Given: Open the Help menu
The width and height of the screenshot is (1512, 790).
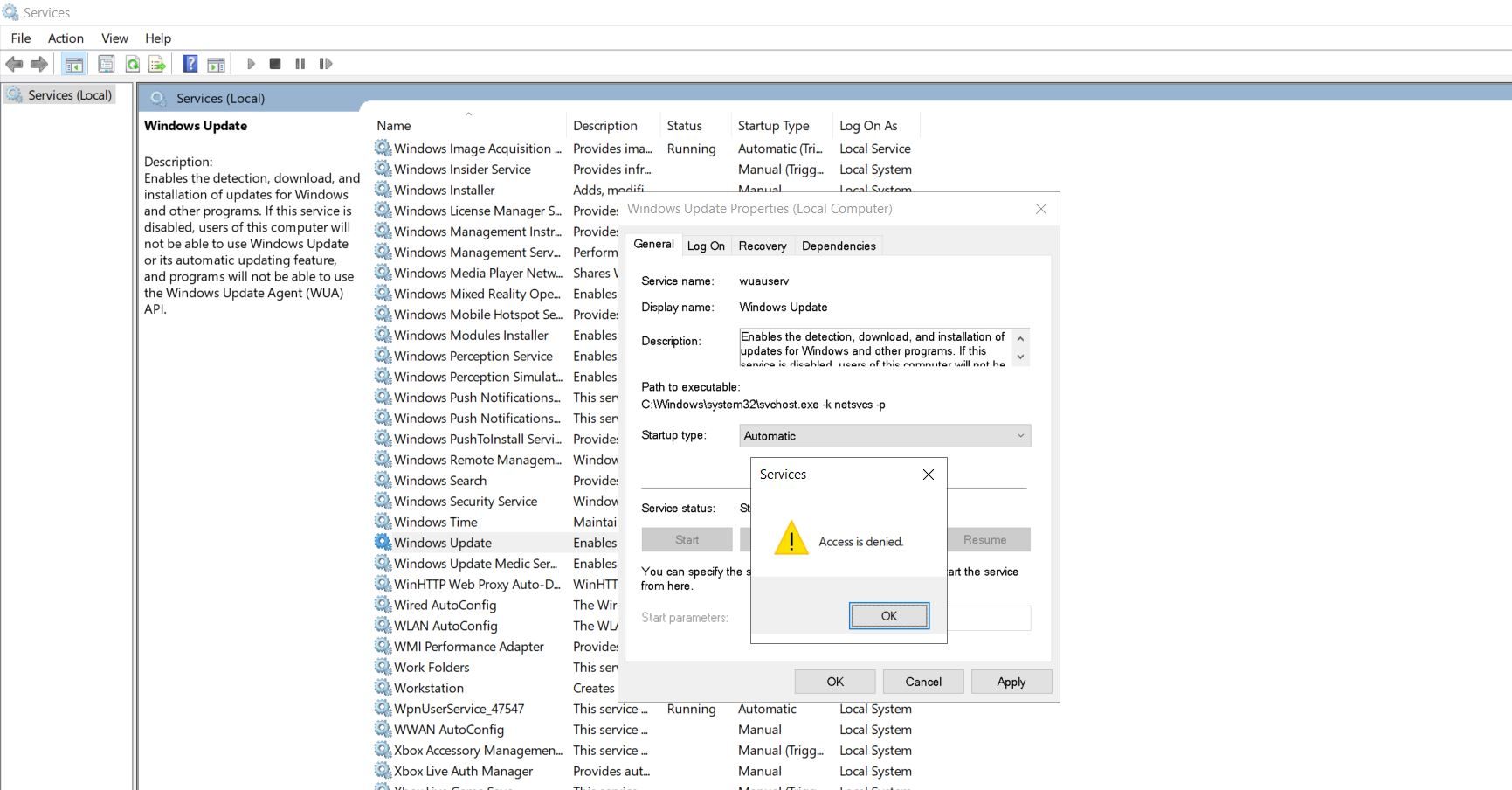Looking at the screenshot, I should (x=158, y=38).
